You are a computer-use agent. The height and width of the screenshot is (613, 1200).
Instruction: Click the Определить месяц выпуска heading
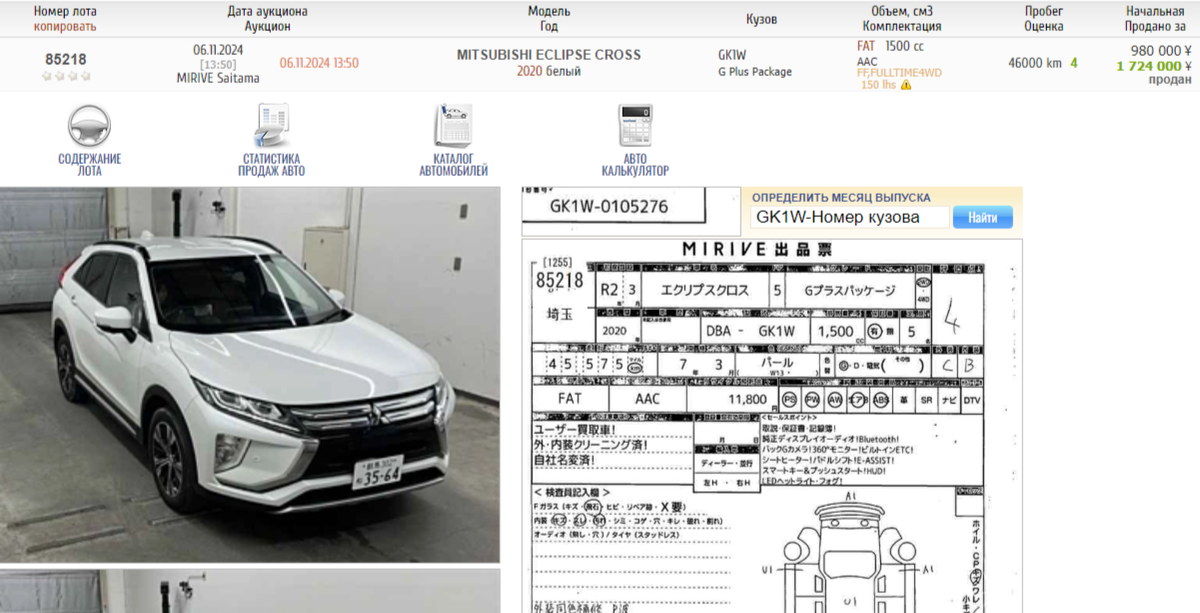pos(841,198)
